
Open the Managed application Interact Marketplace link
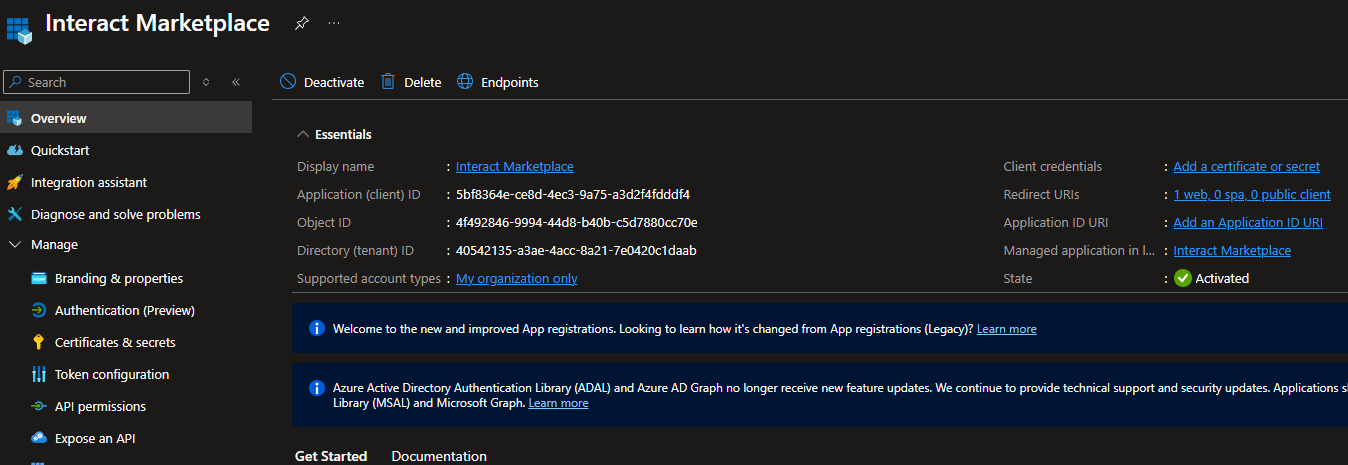pos(1232,250)
